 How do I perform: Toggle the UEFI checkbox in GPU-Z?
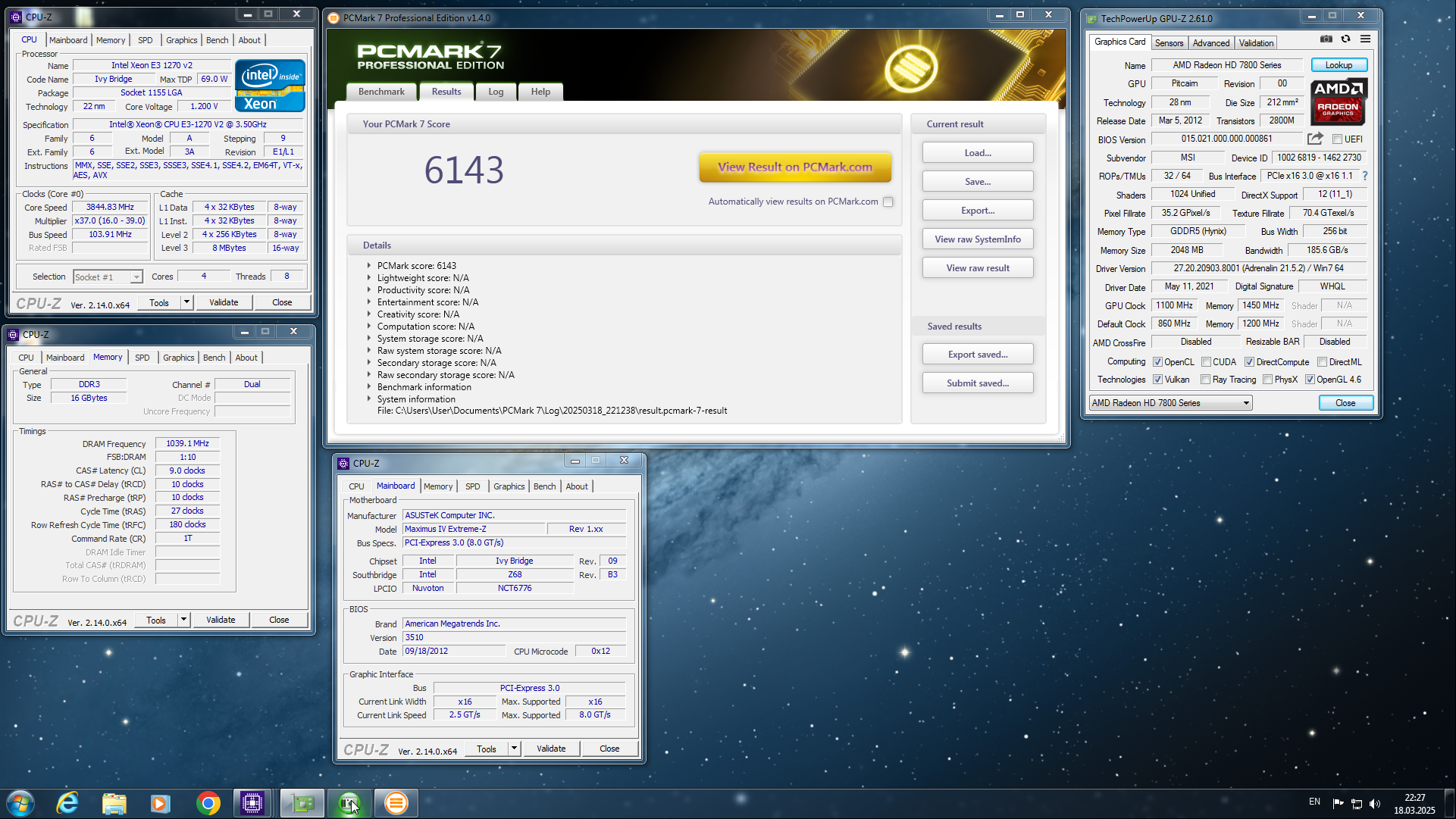coord(1338,139)
